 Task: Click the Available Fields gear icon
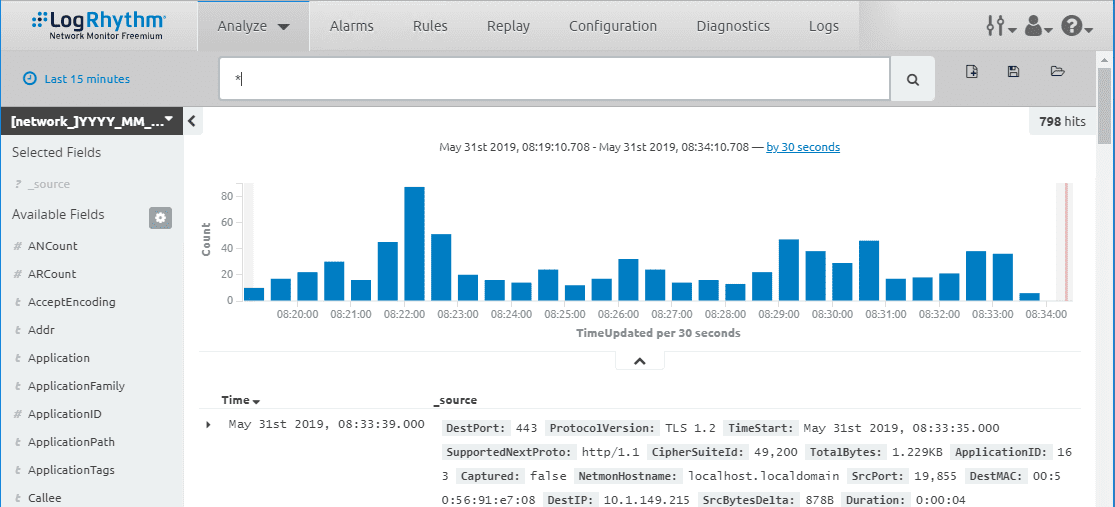(x=160, y=218)
